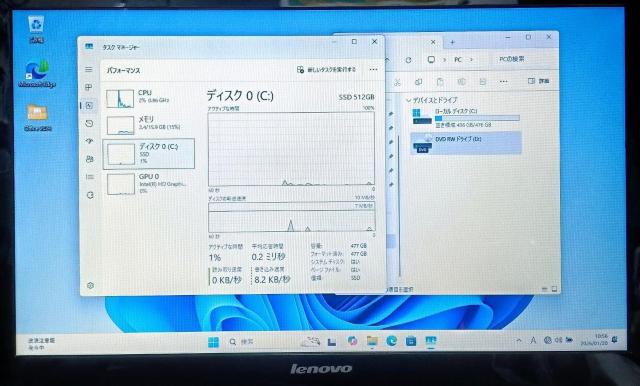
Task: Close the current File Explorer tab
Action: click(x=433, y=42)
